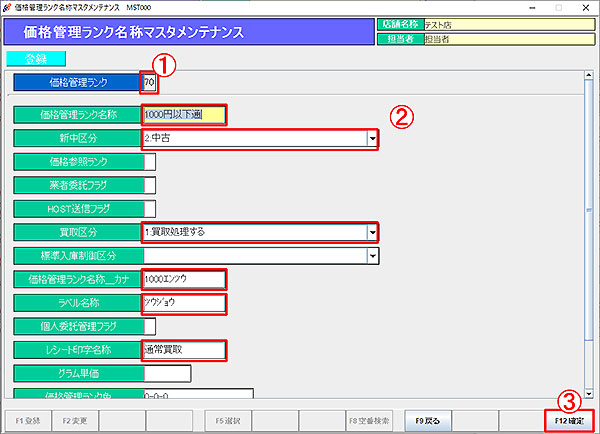This screenshot has width=600, height=434.
Task: Click the ラベル名称 field
Action: tap(184, 303)
